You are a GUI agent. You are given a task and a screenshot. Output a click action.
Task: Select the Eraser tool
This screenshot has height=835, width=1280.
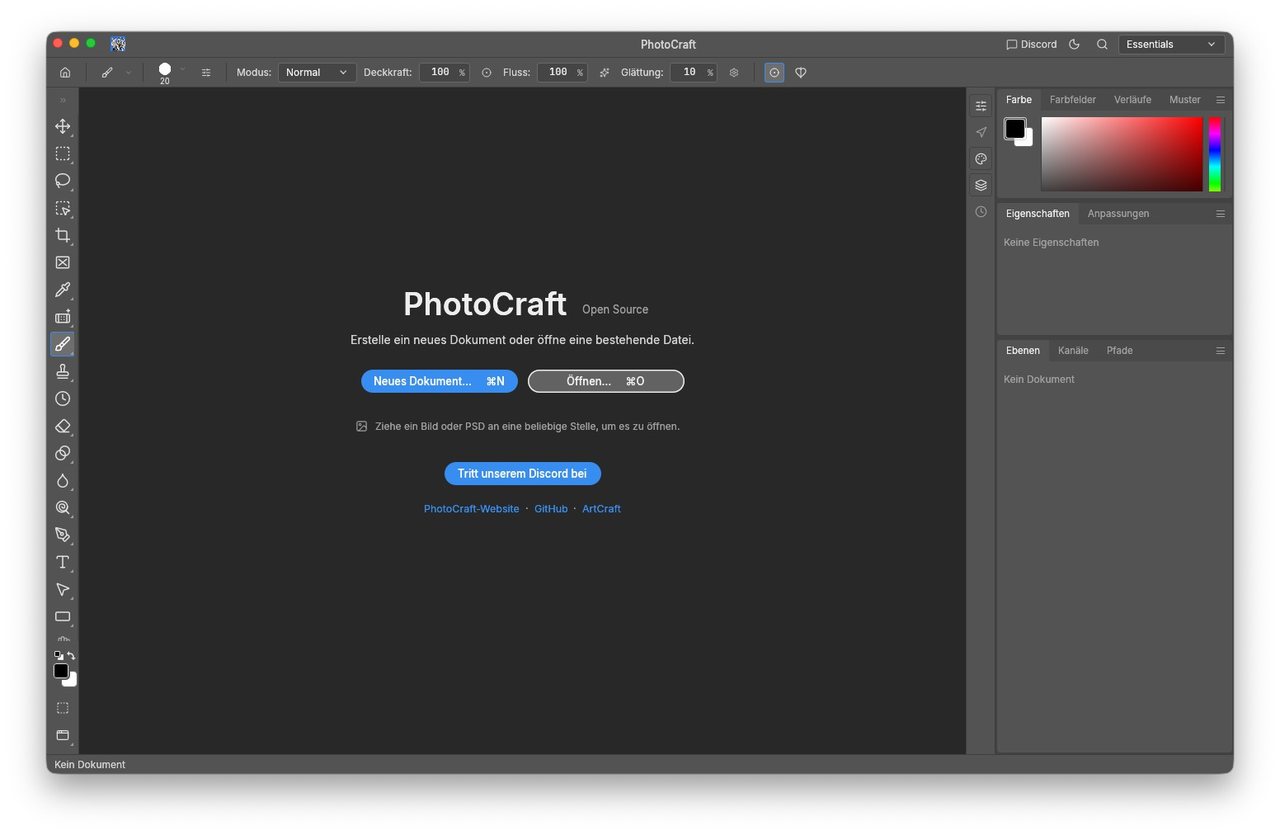[x=62, y=426]
